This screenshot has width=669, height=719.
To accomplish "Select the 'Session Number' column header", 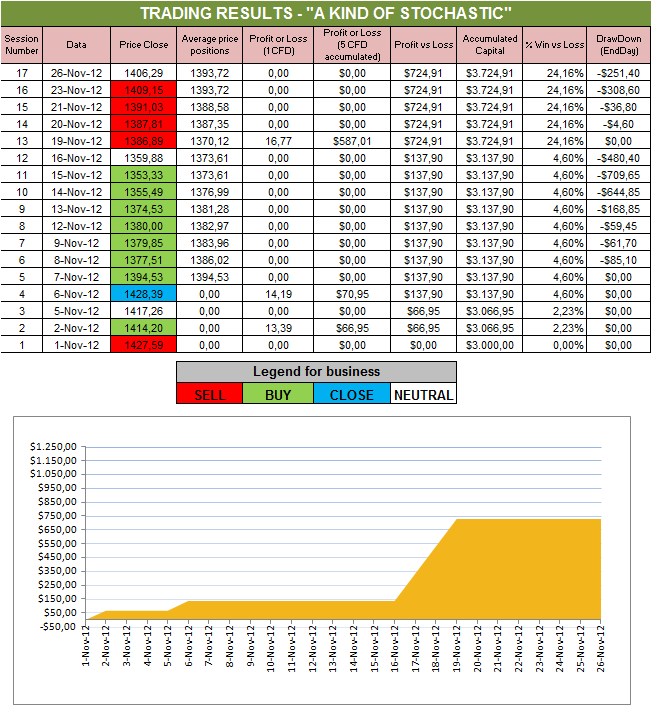I will click(x=22, y=45).
